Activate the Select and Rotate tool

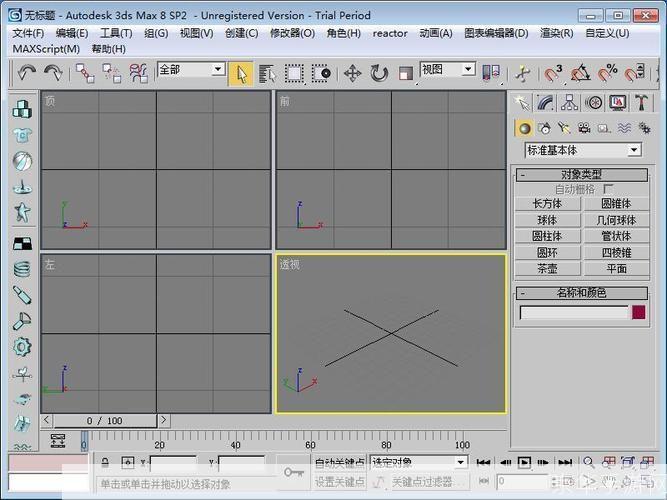click(379, 74)
